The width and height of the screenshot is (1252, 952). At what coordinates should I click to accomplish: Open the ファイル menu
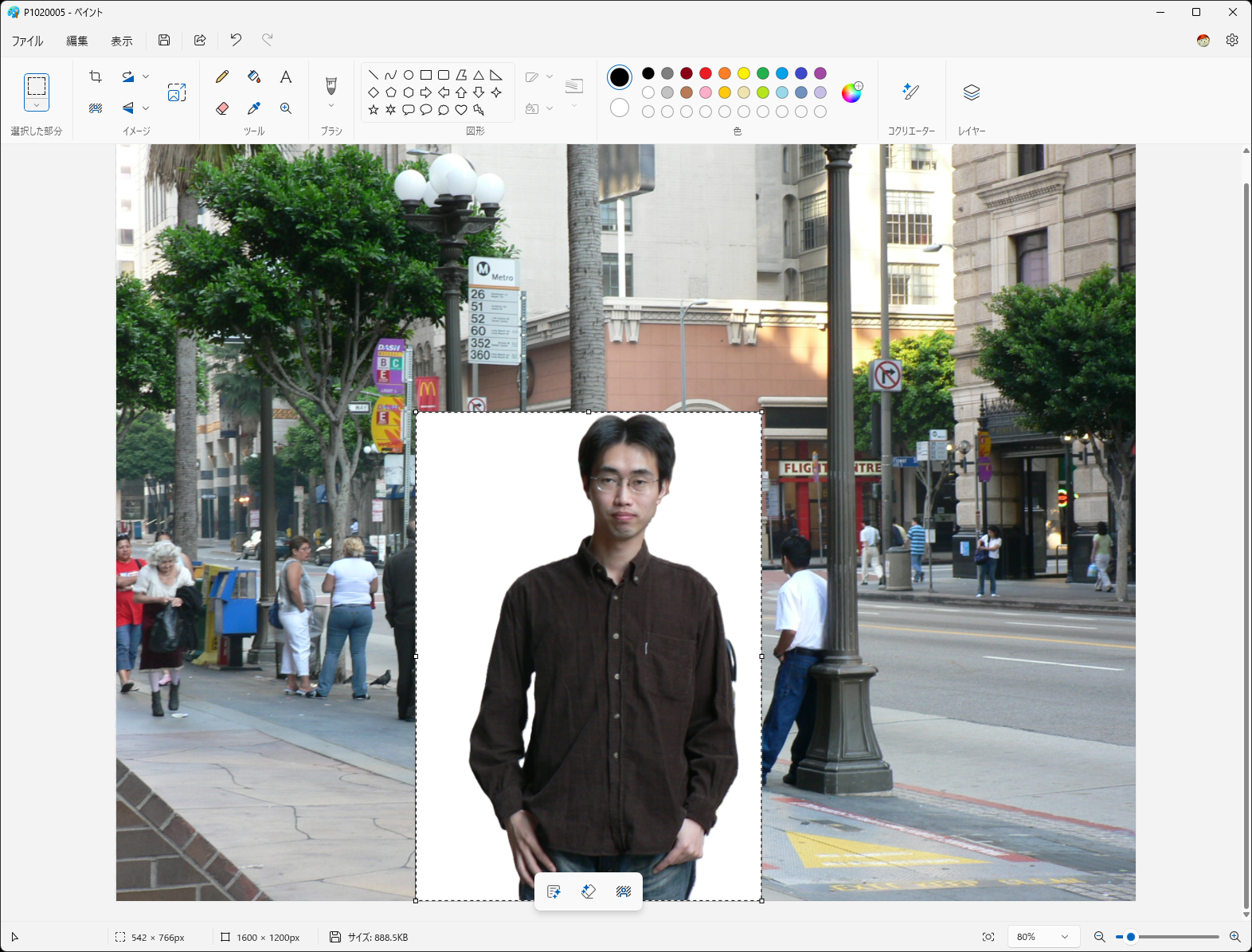[27, 41]
